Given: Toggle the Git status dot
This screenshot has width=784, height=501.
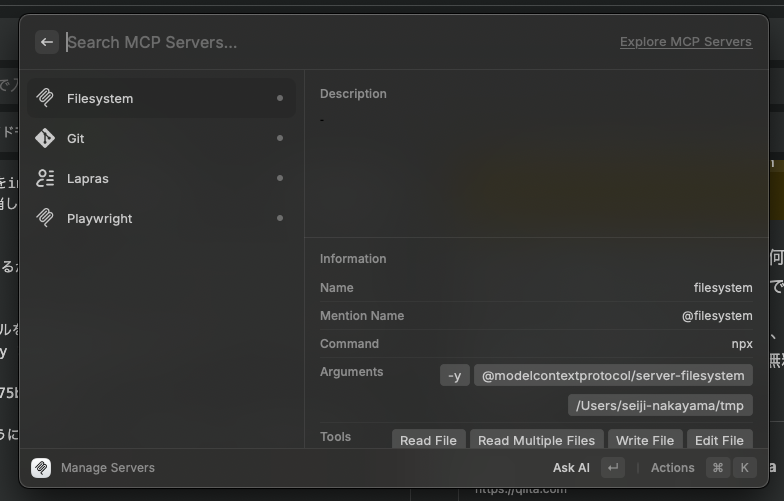Looking at the screenshot, I should pyautogui.click(x=280, y=138).
